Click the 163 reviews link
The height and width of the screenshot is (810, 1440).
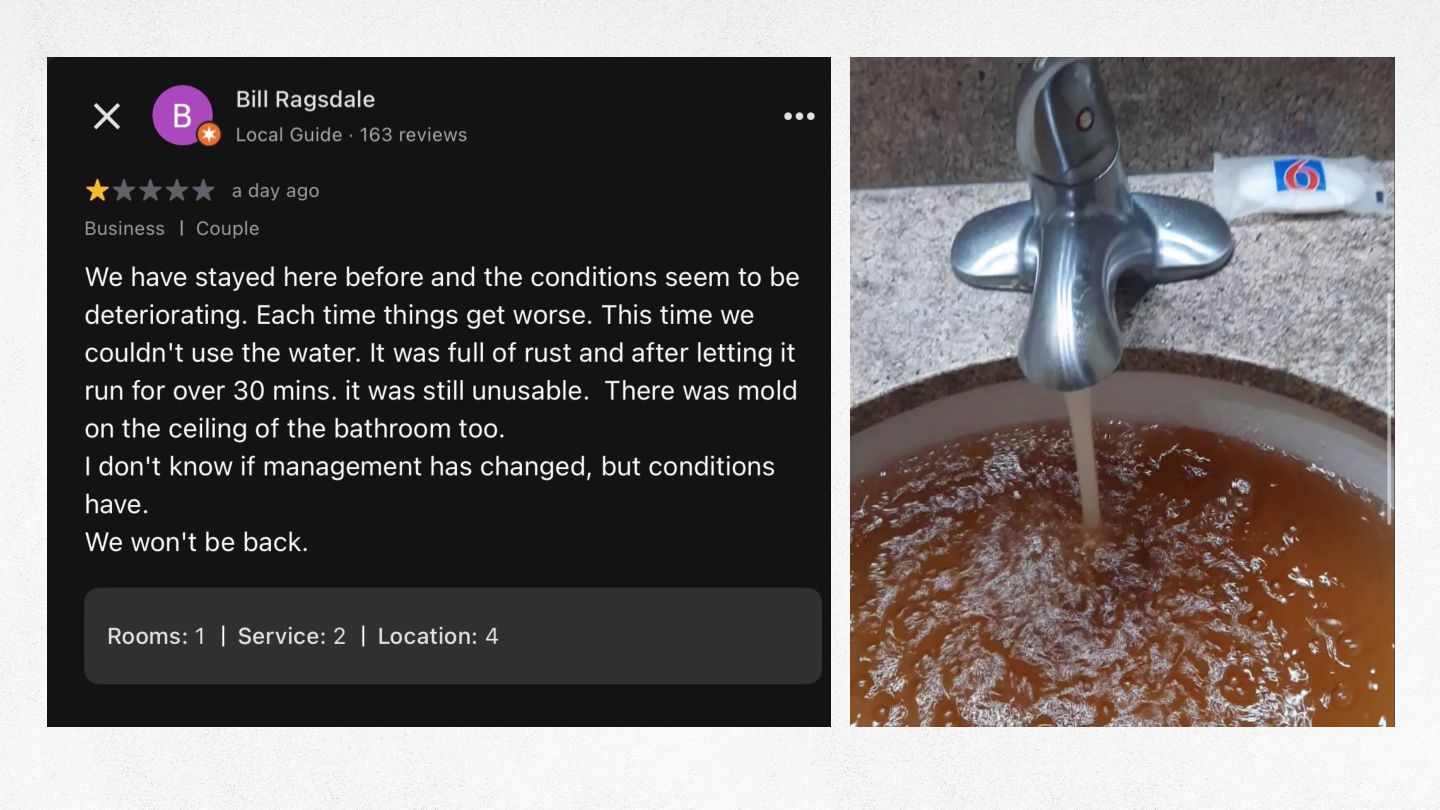[x=413, y=135]
